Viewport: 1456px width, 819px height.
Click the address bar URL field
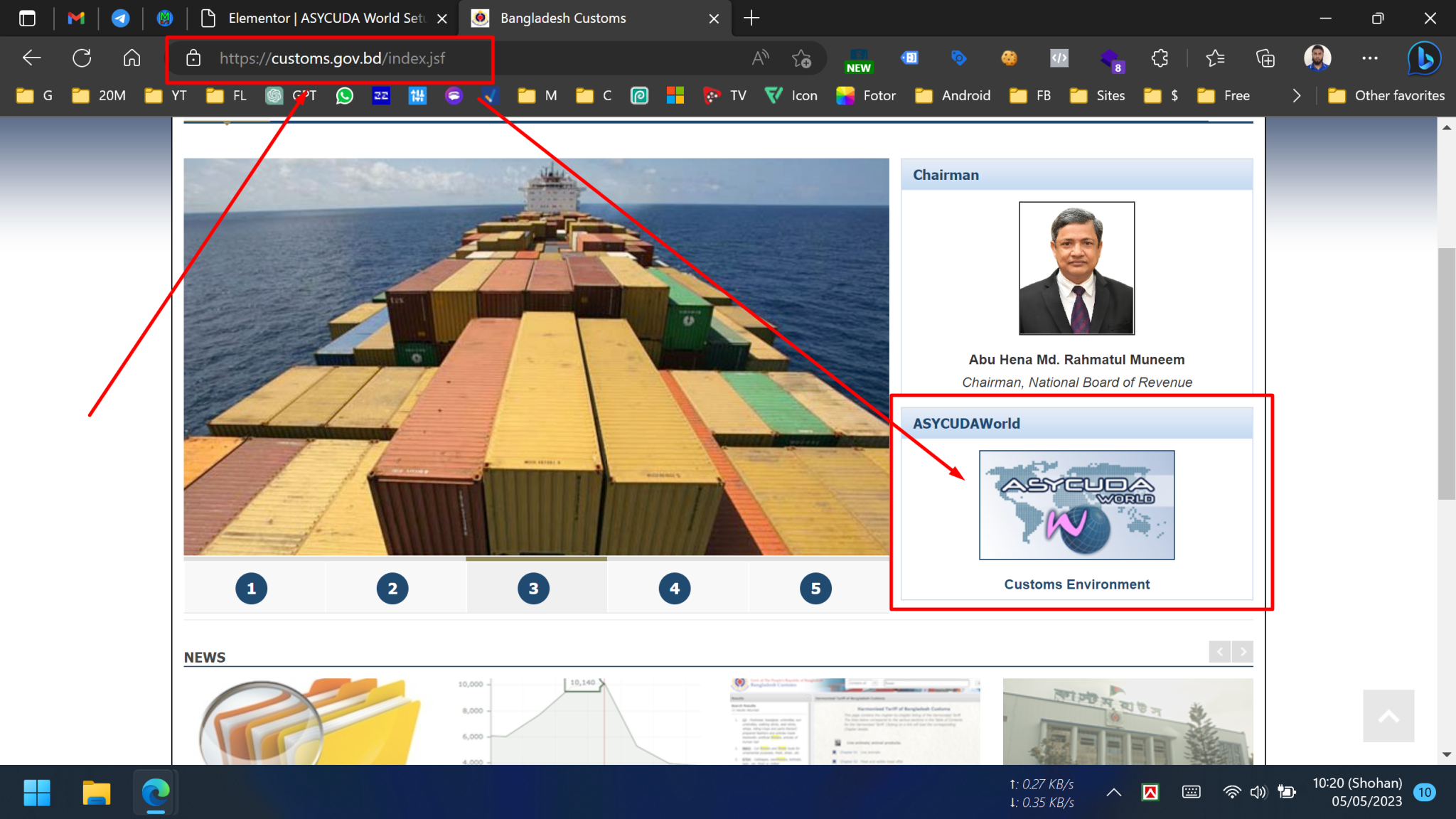point(332,58)
